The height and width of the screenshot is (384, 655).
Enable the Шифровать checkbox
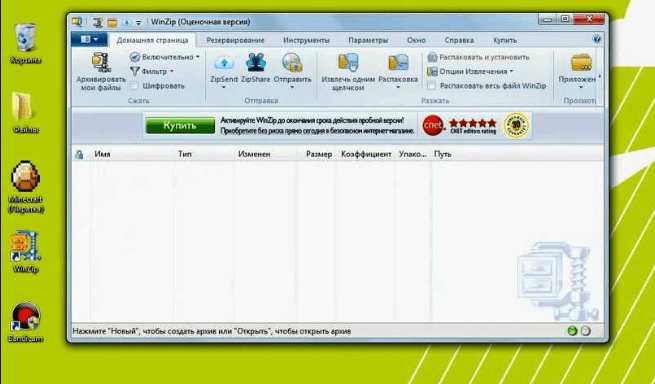pyautogui.click(x=134, y=86)
